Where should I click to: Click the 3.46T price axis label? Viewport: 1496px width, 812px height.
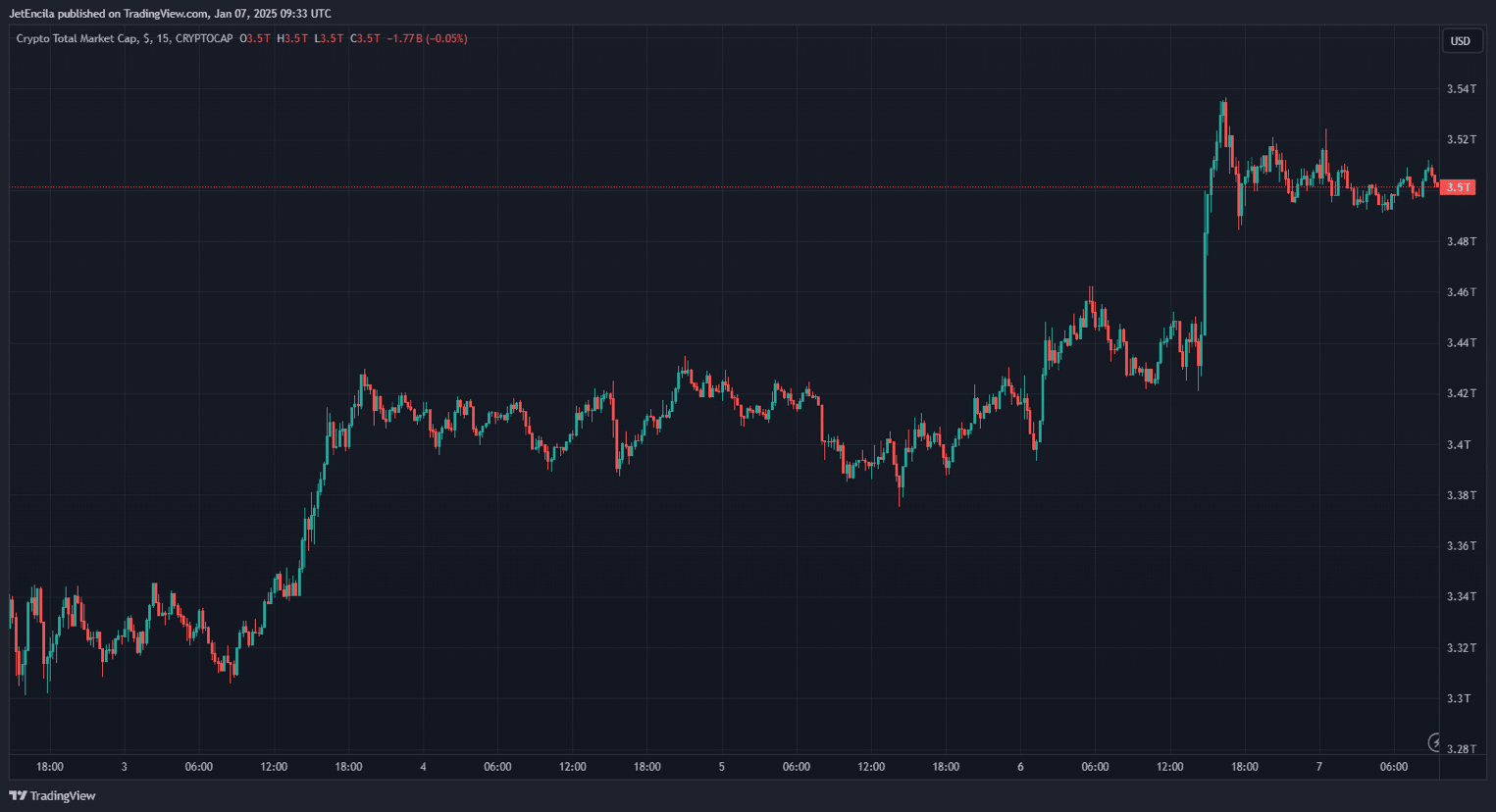click(x=1461, y=292)
